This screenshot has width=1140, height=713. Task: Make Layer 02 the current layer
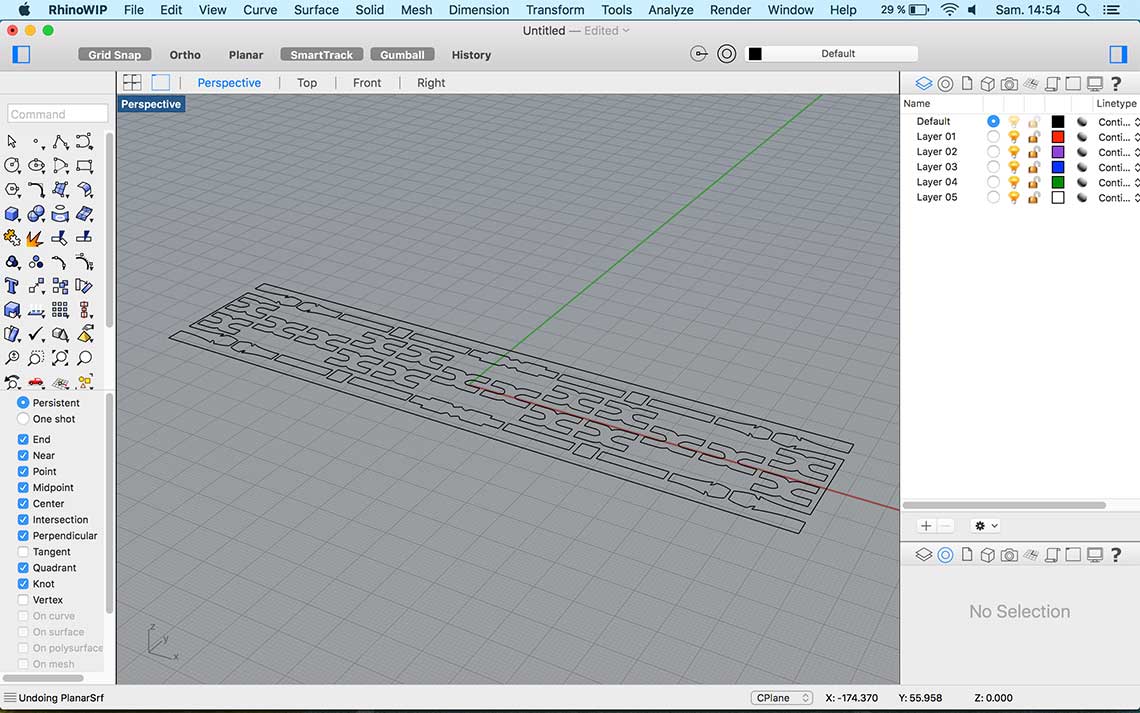pyautogui.click(x=993, y=152)
